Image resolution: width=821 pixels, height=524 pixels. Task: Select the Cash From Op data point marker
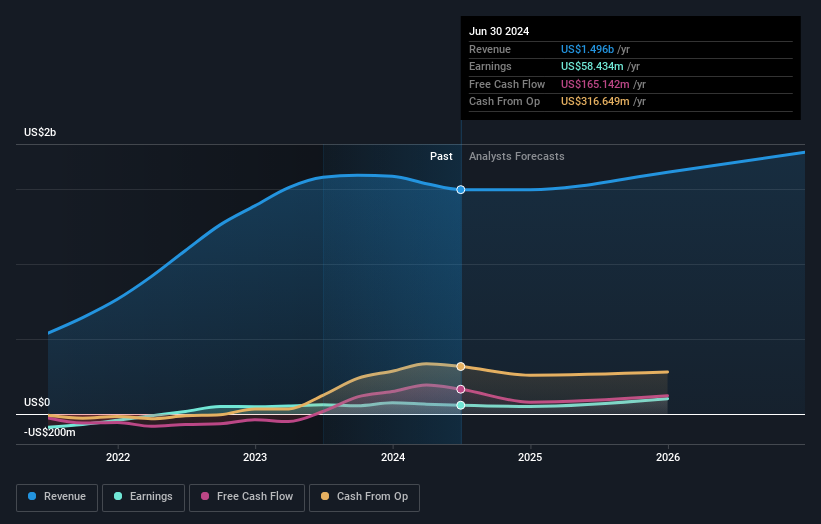point(461,366)
